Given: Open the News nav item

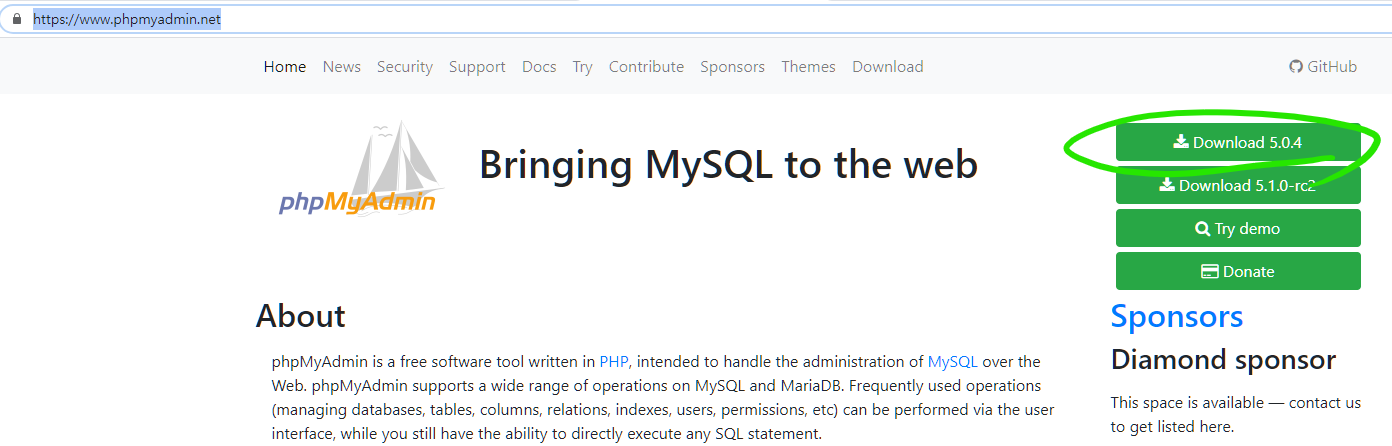Looking at the screenshot, I should click(342, 67).
